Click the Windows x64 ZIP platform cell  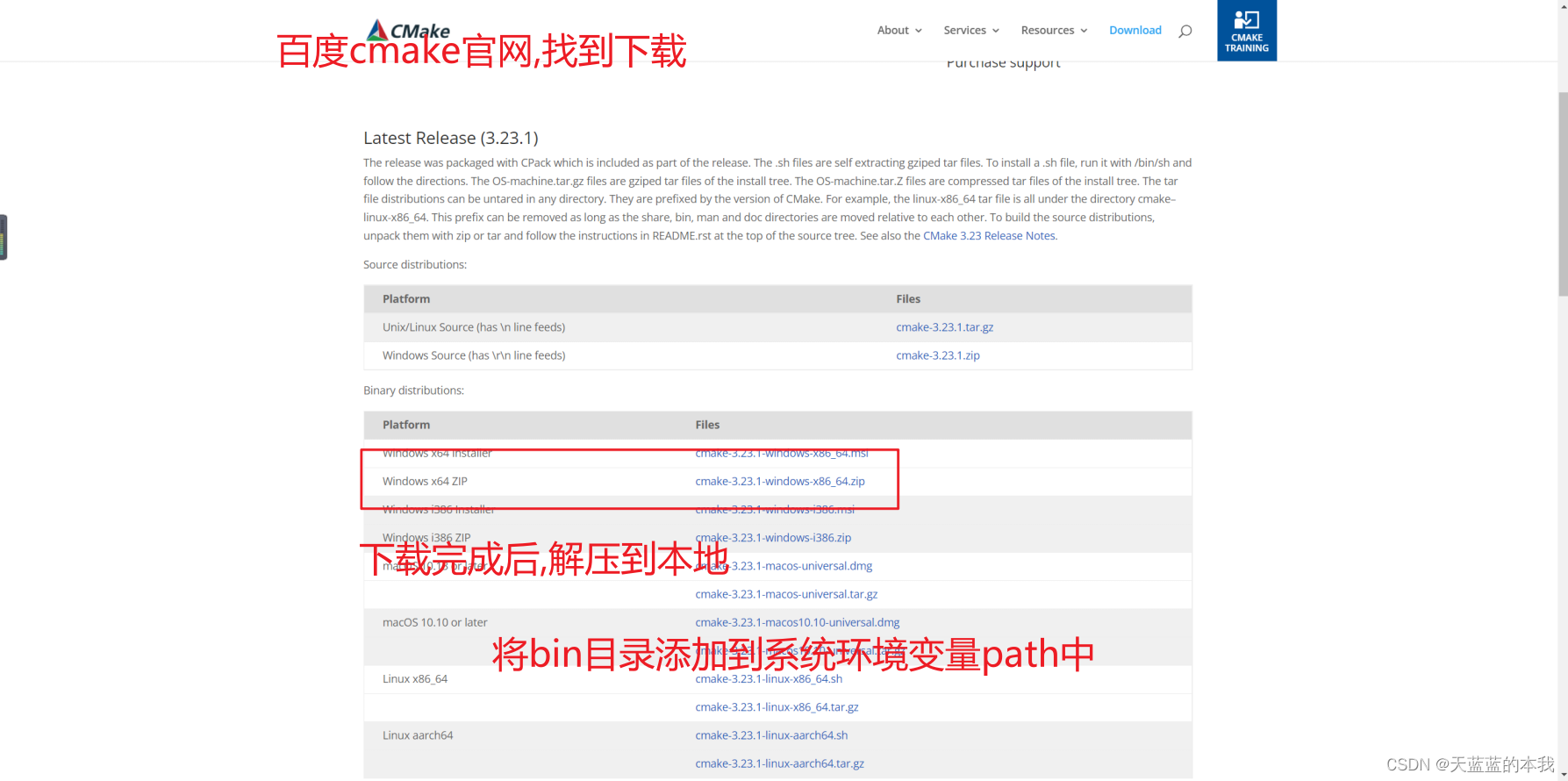425,482
